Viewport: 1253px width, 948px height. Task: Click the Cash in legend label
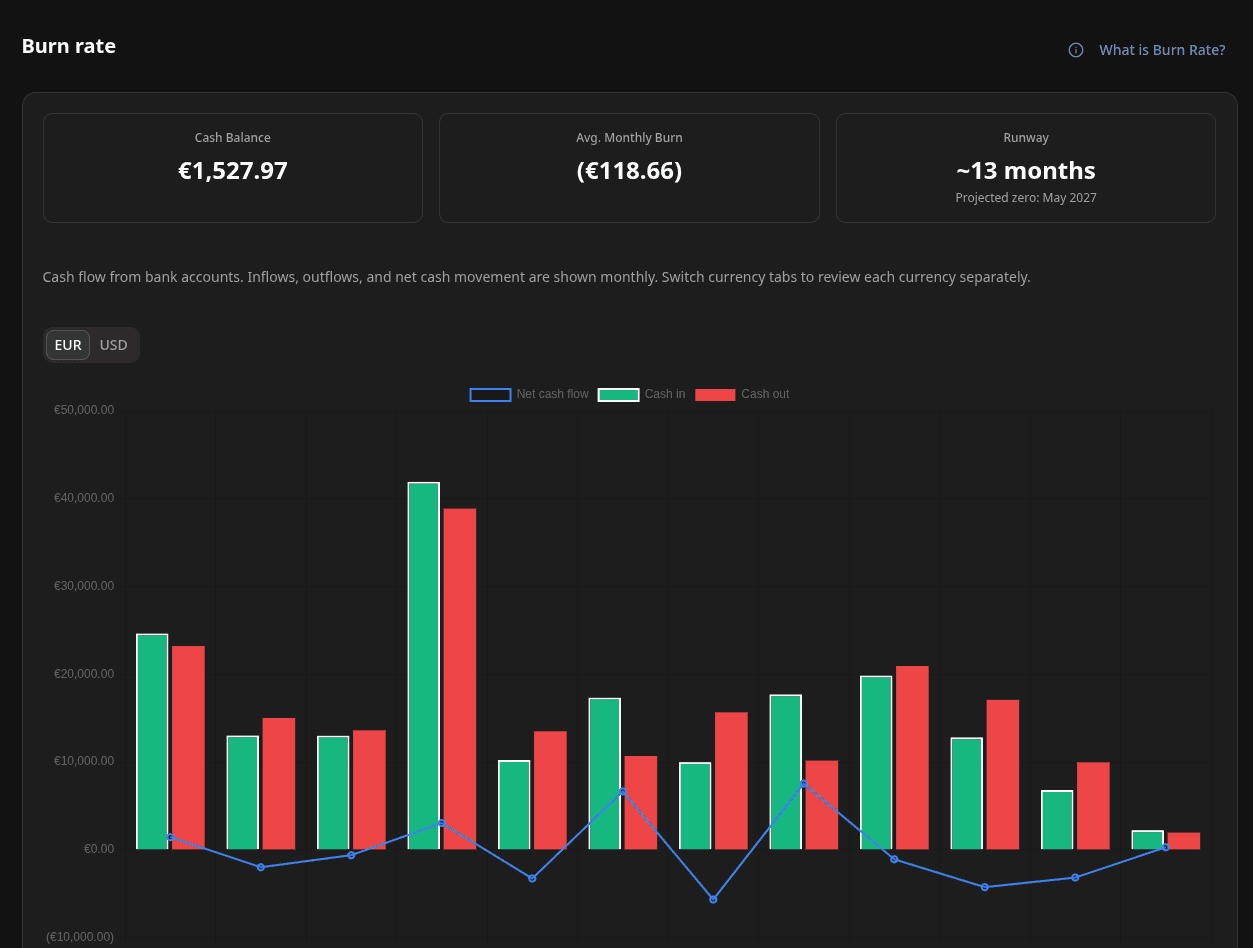[x=665, y=394]
